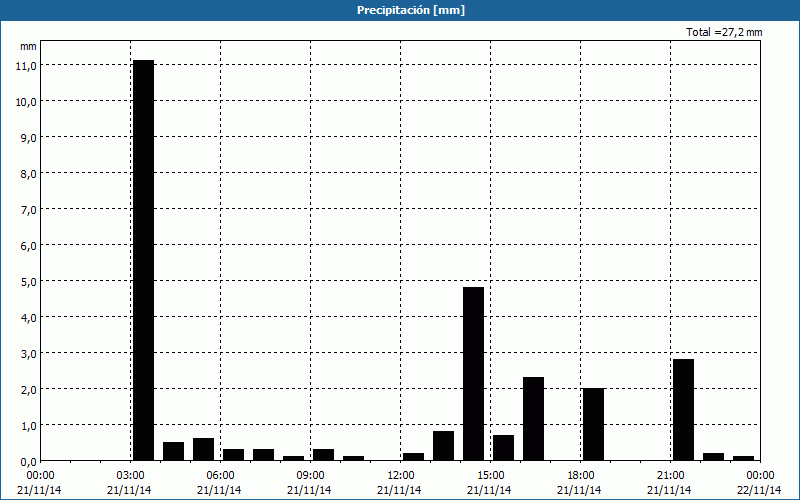The width and height of the screenshot is (800, 500).
Task: Select the 3,0 y-axis value
Action: coord(28,353)
